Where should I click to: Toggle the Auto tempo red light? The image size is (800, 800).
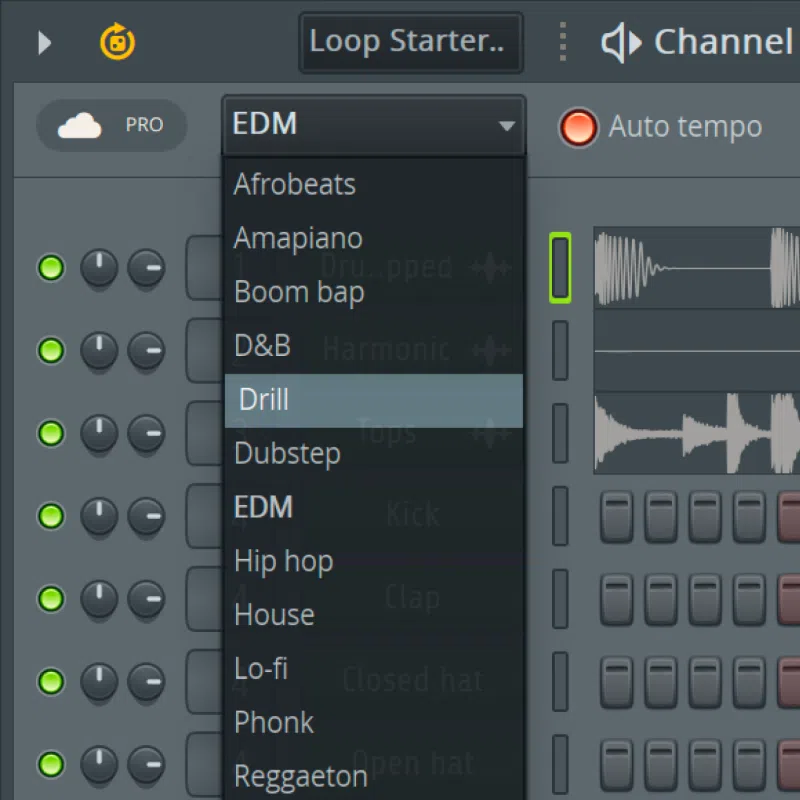(x=578, y=127)
